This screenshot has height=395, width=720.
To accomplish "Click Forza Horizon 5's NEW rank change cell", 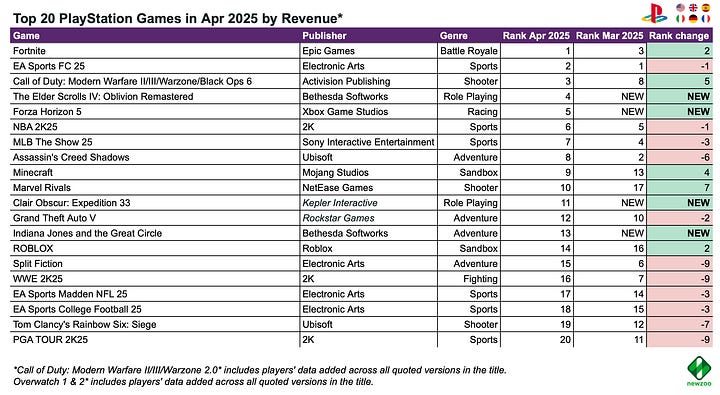I will [680, 112].
